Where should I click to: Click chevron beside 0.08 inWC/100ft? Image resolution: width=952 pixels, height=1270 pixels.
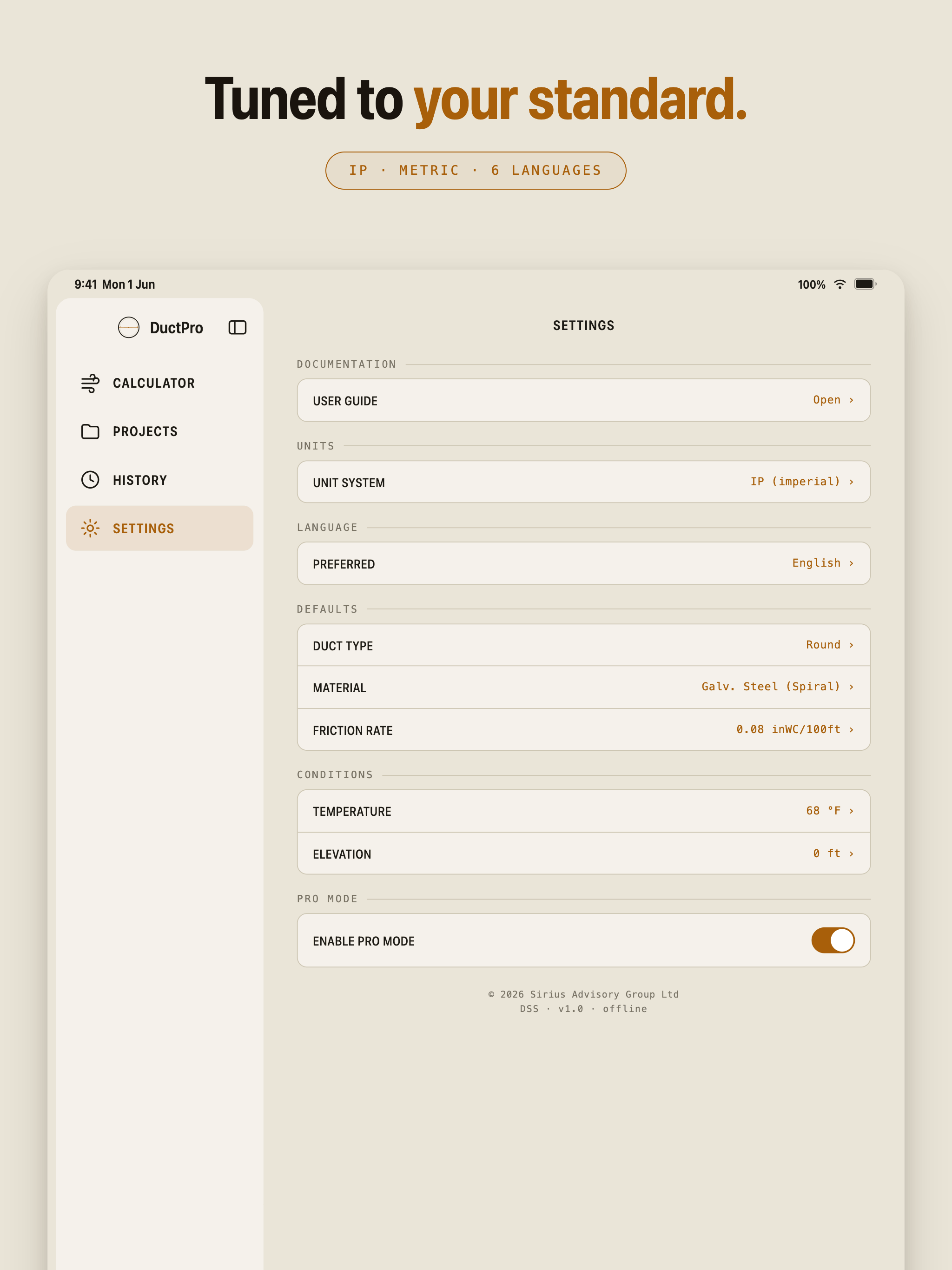(852, 730)
